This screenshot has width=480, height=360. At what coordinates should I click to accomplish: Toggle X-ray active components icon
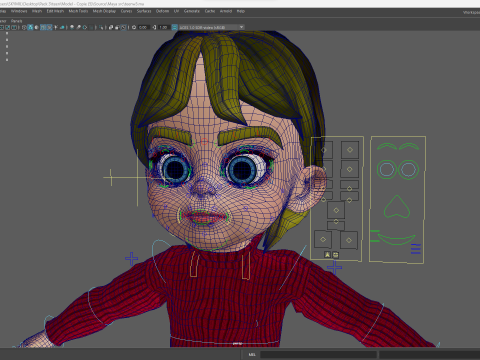(117, 27)
